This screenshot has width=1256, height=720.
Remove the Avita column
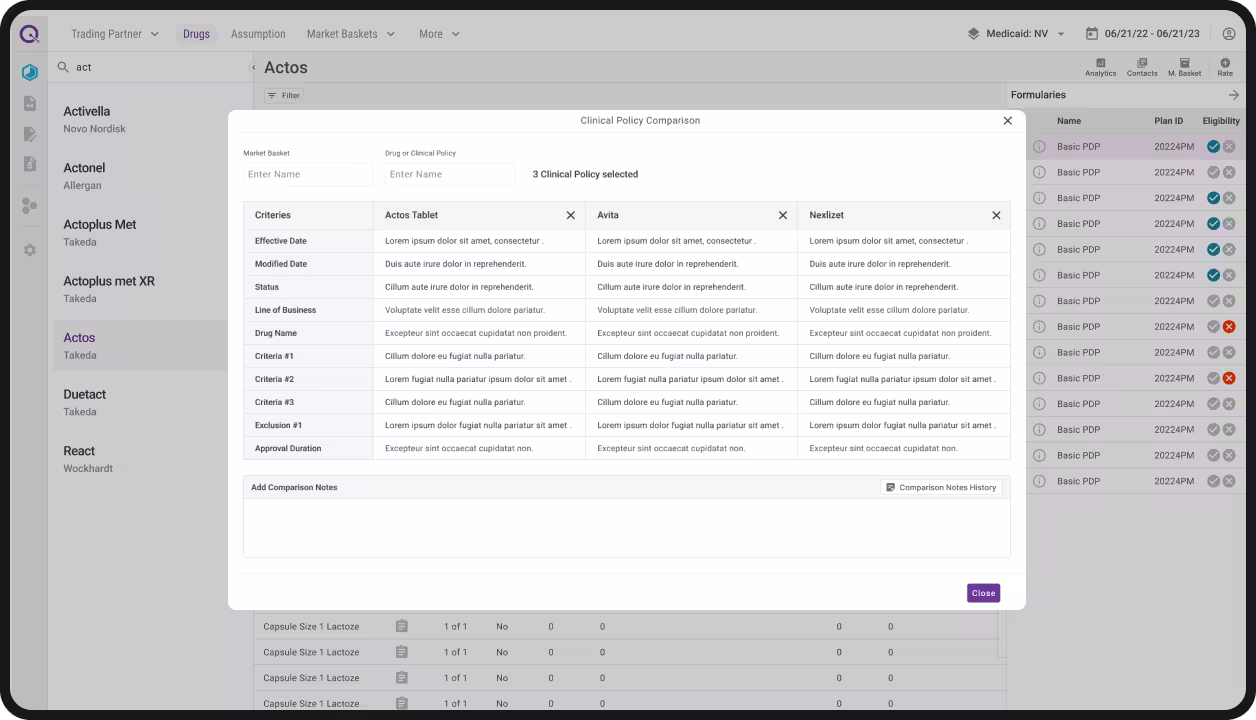pyautogui.click(x=782, y=215)
